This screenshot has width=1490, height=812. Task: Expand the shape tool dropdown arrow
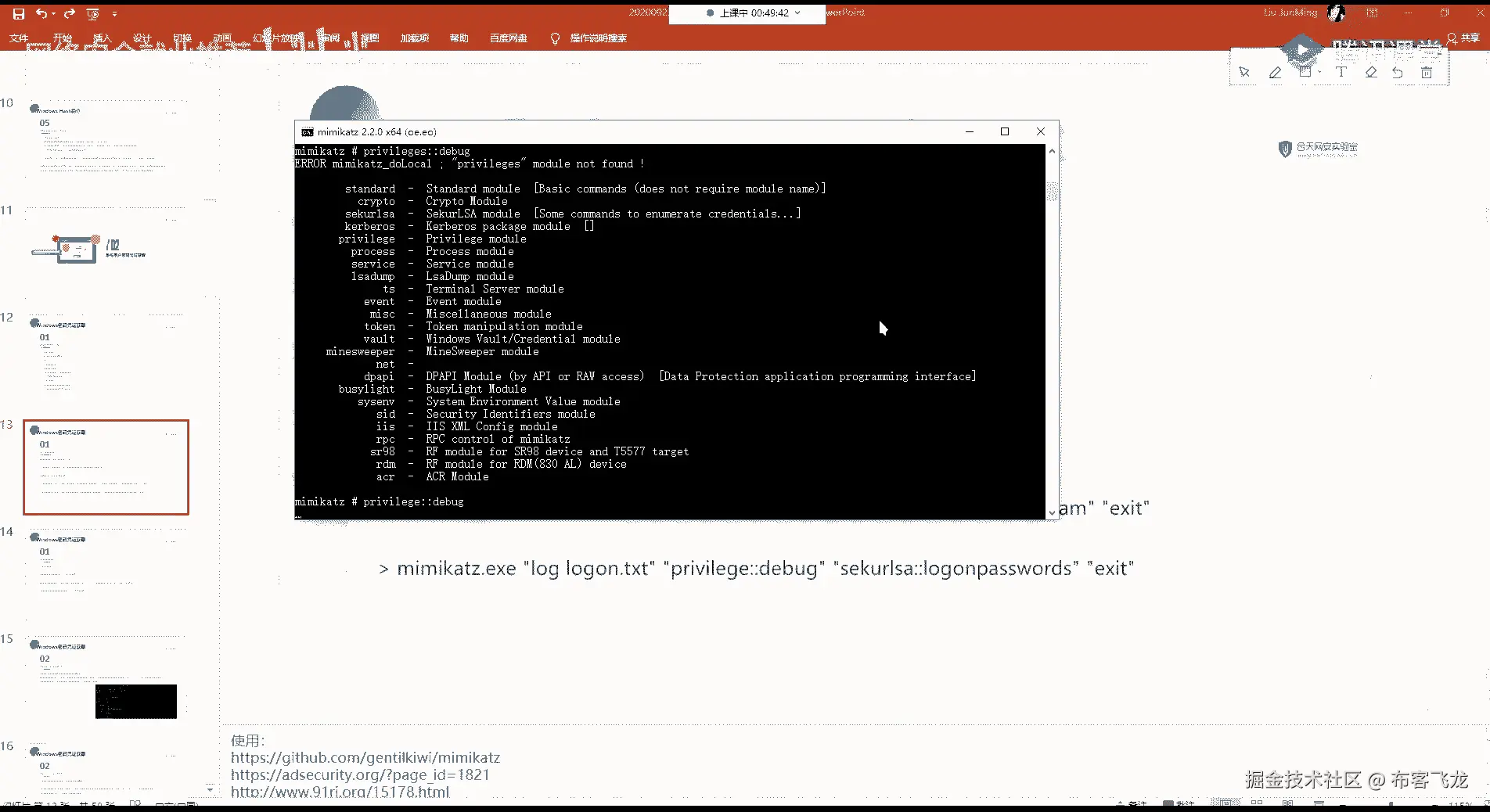1319,73
